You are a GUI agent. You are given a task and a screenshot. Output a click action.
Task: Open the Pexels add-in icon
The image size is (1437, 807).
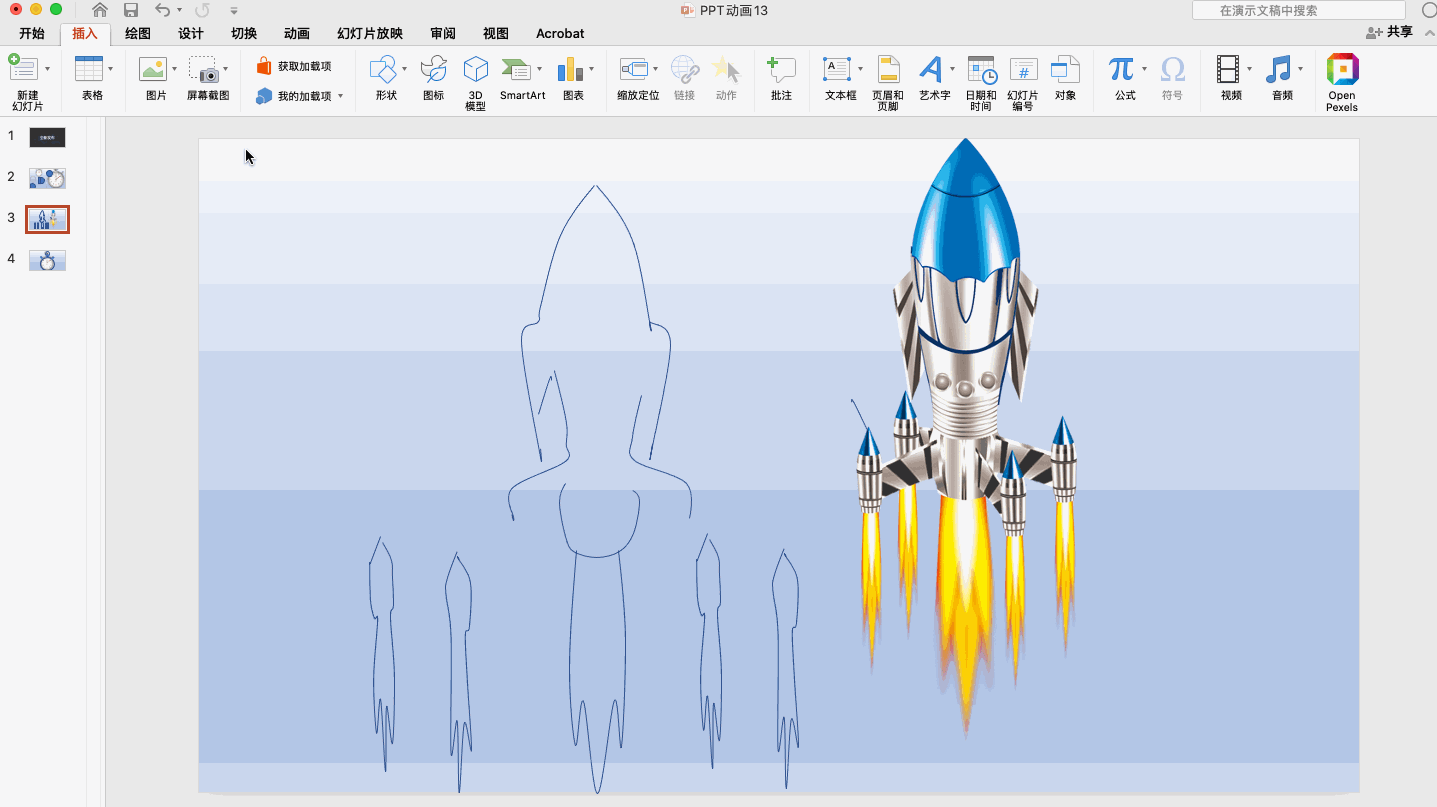coord(1342,69)
